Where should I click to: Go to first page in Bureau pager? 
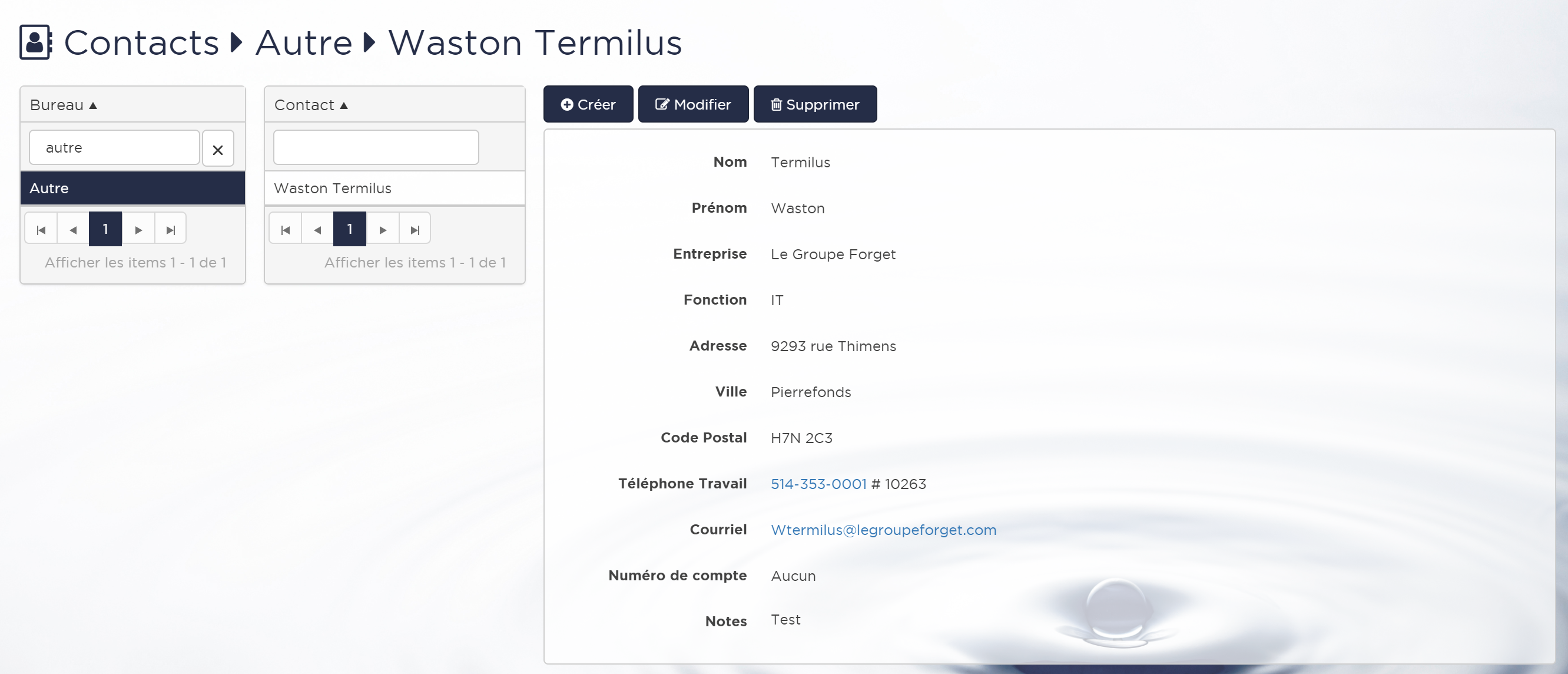(x=41, y=230)
